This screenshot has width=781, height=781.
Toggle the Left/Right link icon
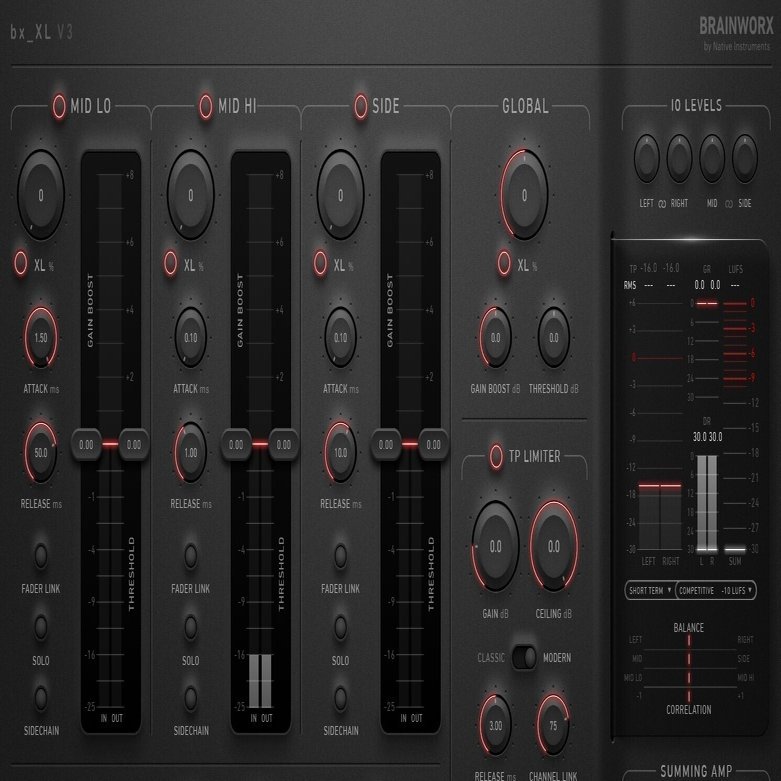tap(662, 204)
